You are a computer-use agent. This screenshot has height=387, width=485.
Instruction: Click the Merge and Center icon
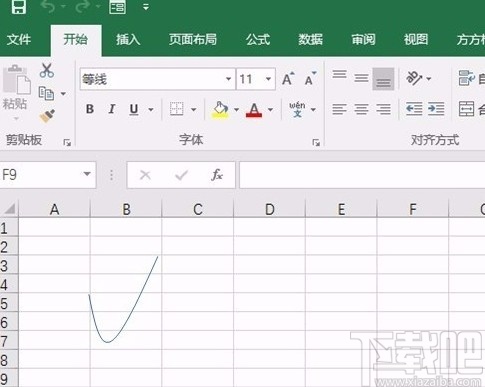[466, 109]
